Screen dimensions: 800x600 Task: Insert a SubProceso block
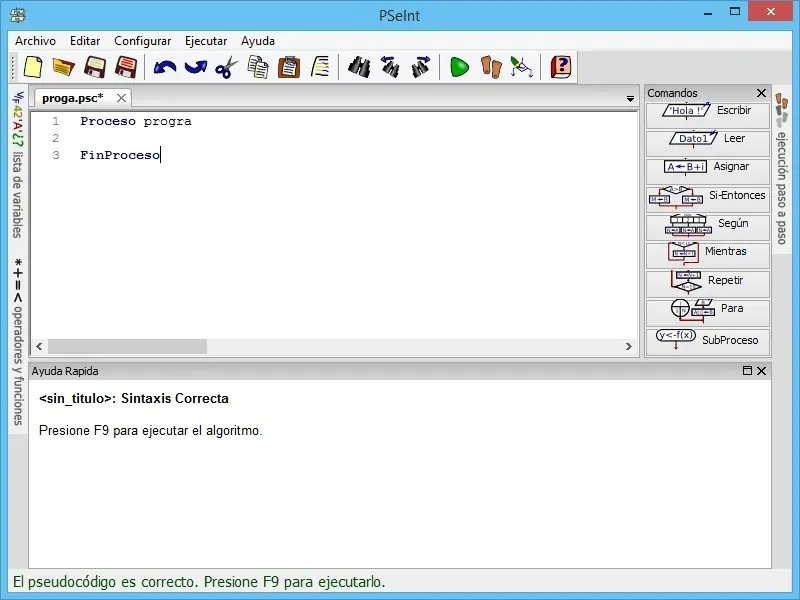tap(708, 341)
